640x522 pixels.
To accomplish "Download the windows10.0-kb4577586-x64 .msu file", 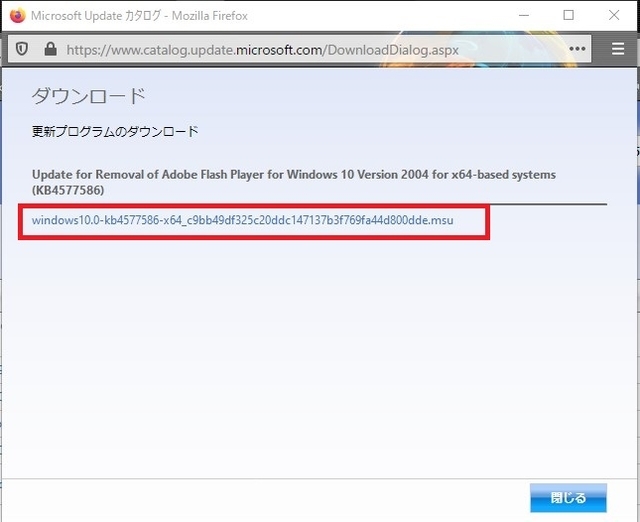I will tap(242, 220).
